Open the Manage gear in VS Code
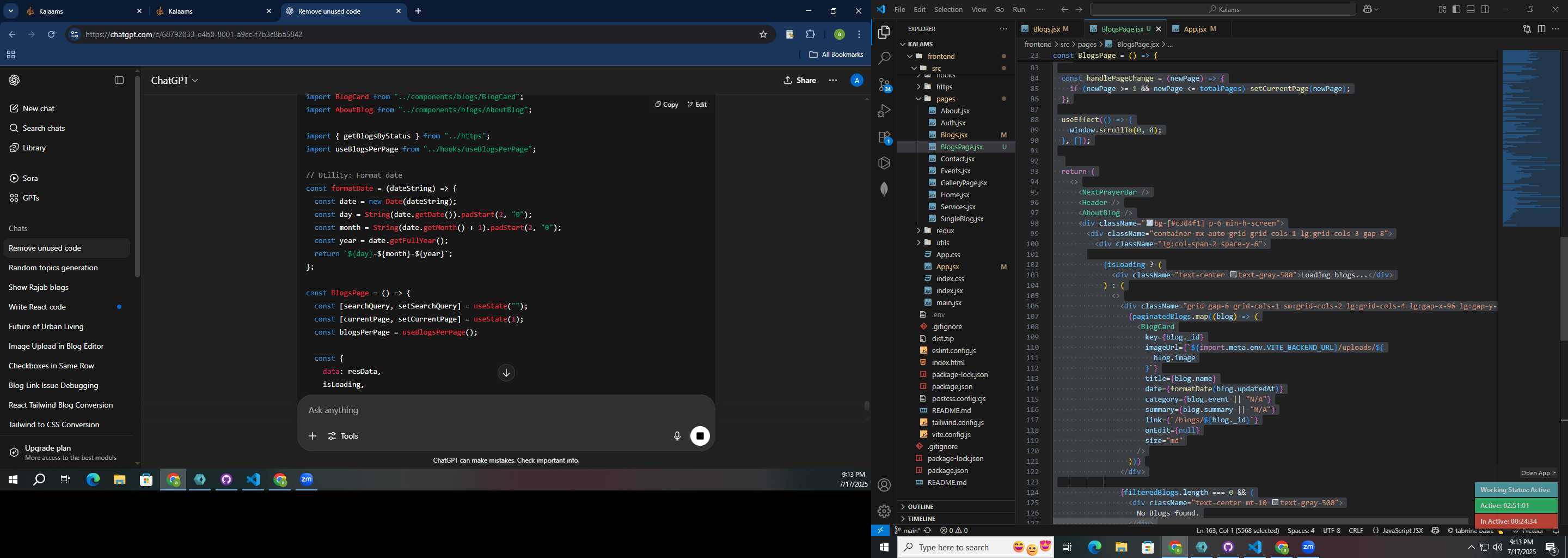The height and width of the screenshot is (558, 1568). coord(884,511)
